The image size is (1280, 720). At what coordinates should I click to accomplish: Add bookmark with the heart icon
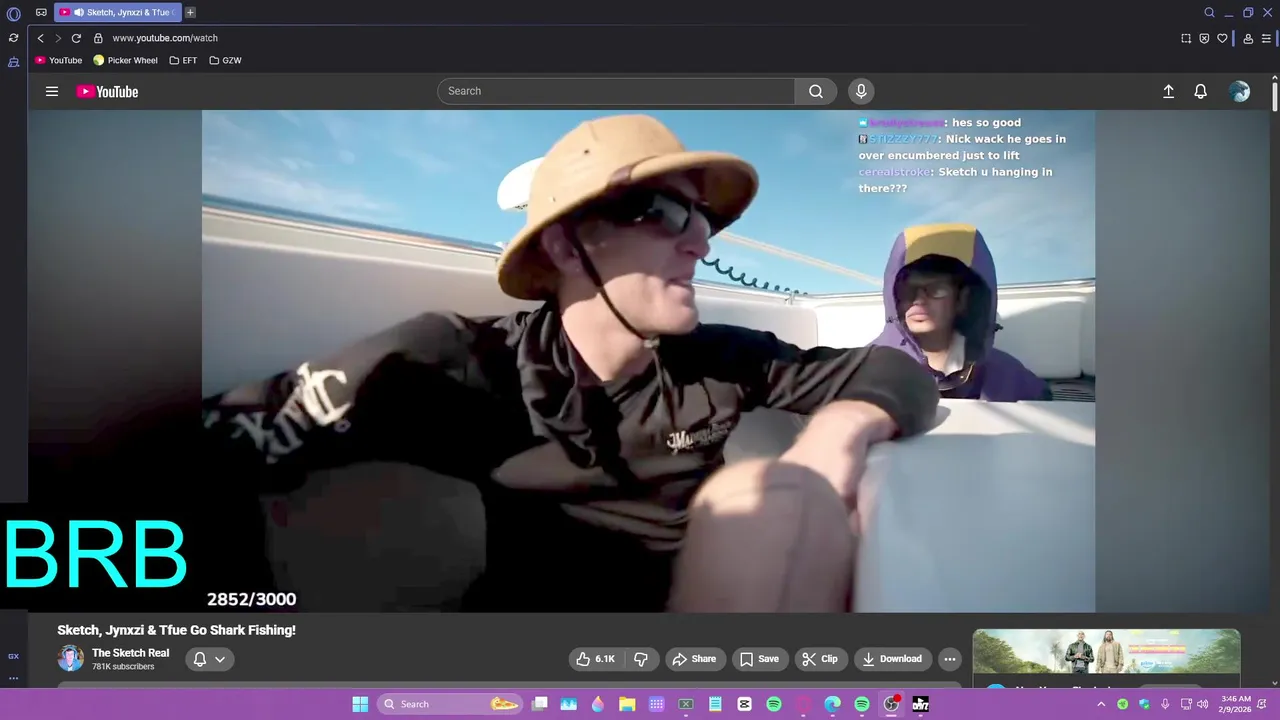[x=1222, y=38]
